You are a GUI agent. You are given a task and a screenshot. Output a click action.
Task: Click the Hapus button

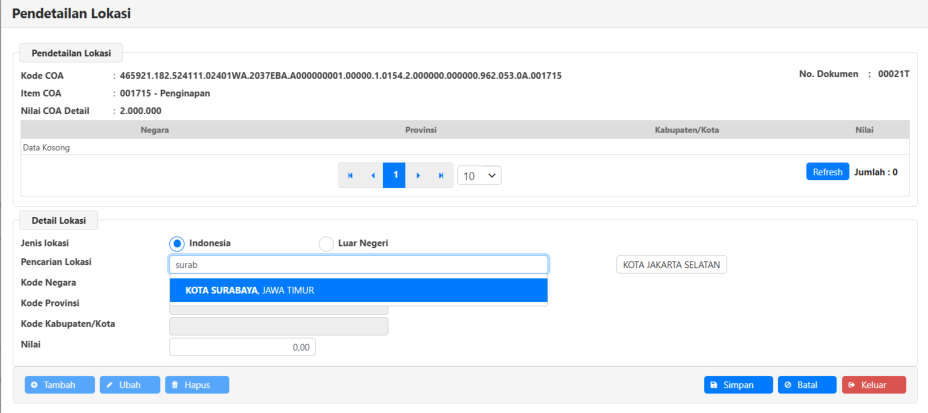click(x=197, y=385)
